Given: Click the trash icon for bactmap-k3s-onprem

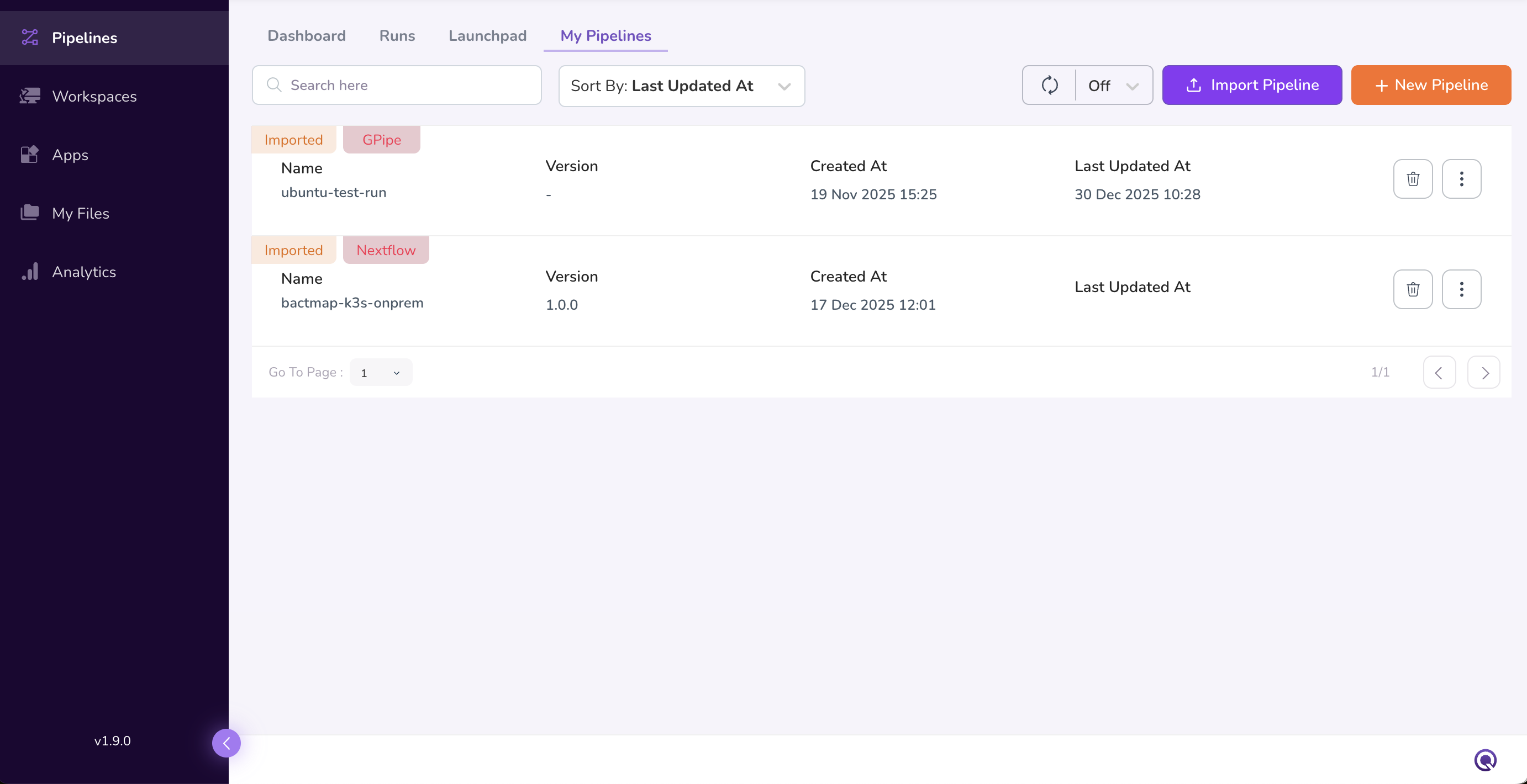Looking at the screenshot, I should pyautogui.click(x=1413, y=289).
